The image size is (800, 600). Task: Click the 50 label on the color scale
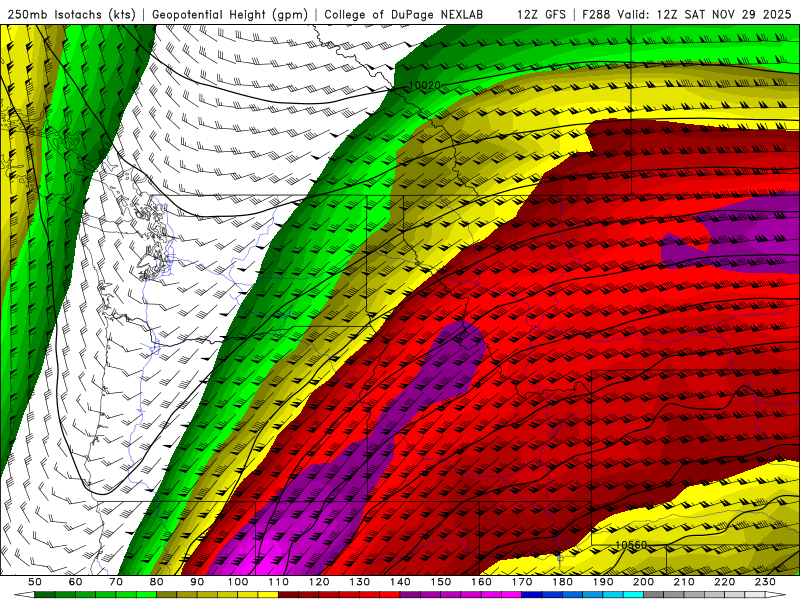pos(35,582)
